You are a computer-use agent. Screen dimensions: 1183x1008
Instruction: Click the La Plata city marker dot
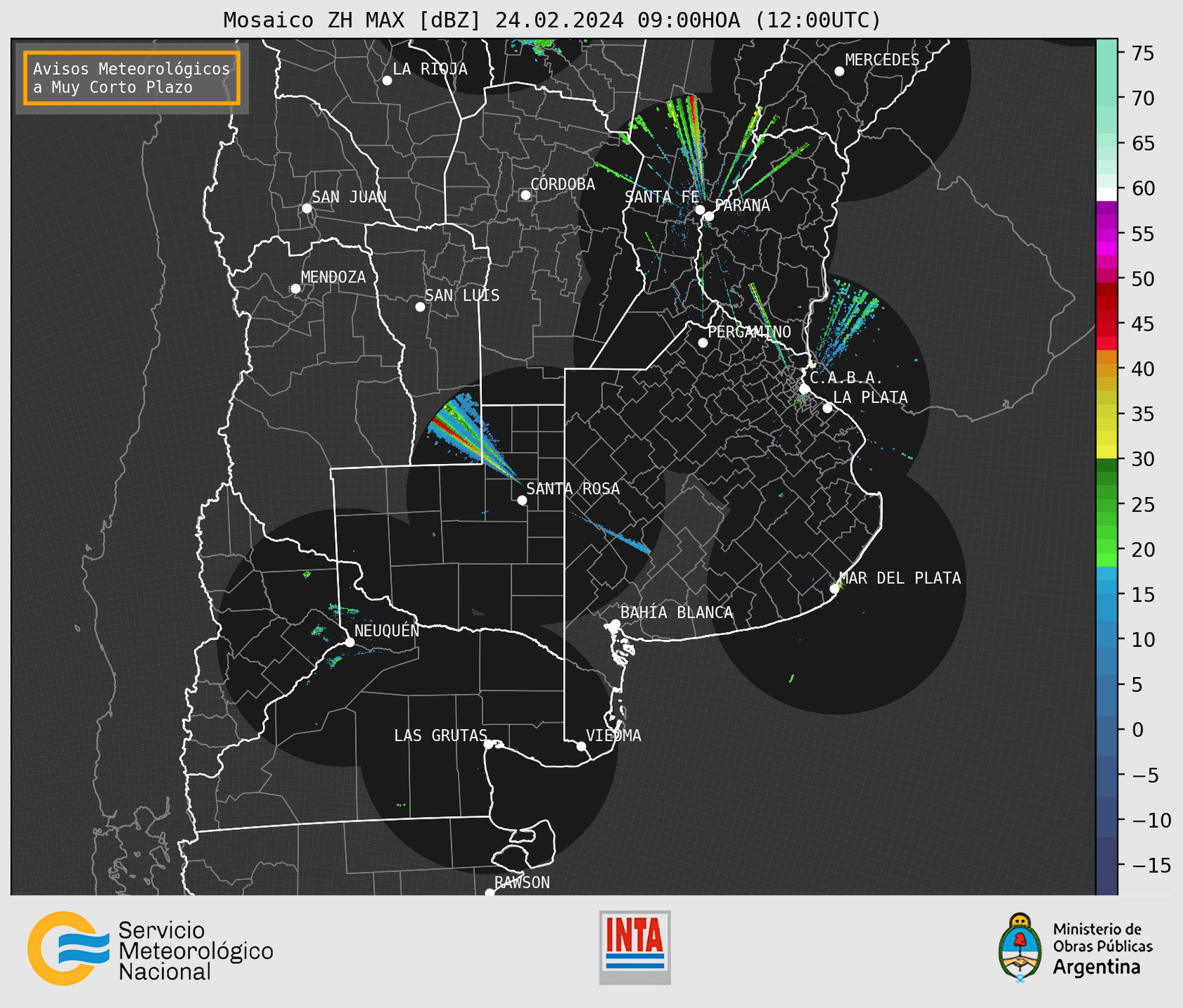coord(827,408)
